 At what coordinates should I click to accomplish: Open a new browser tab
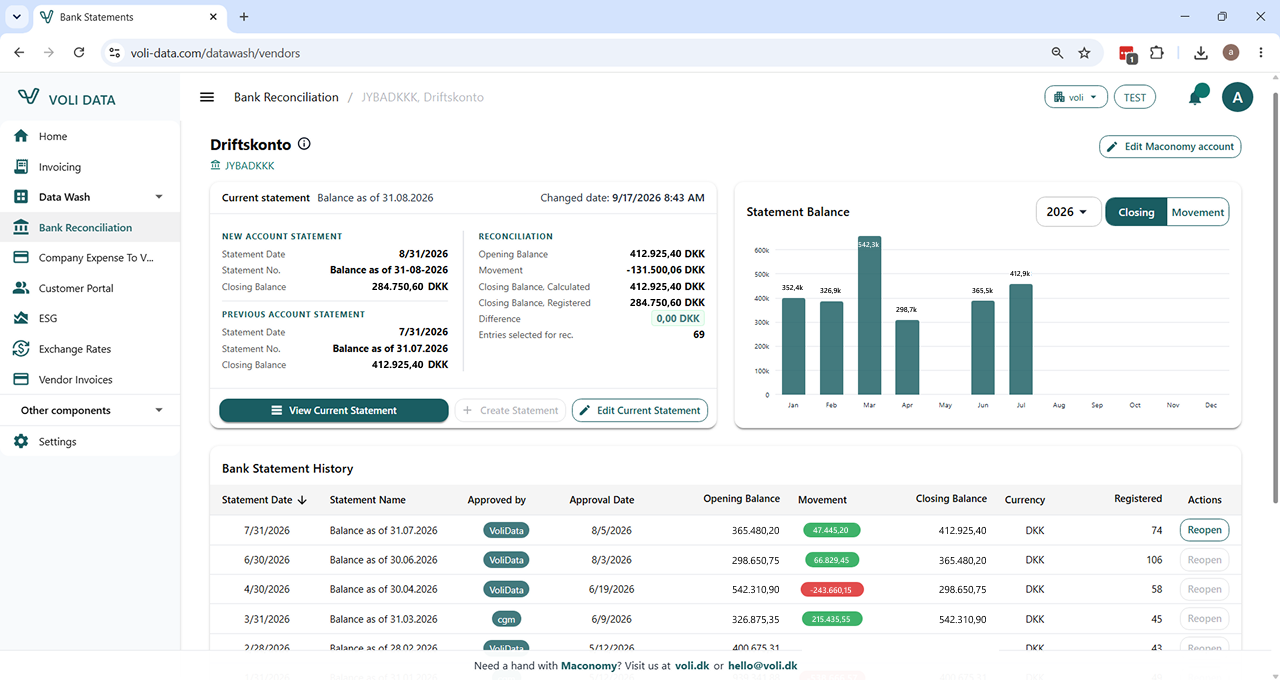244,17
